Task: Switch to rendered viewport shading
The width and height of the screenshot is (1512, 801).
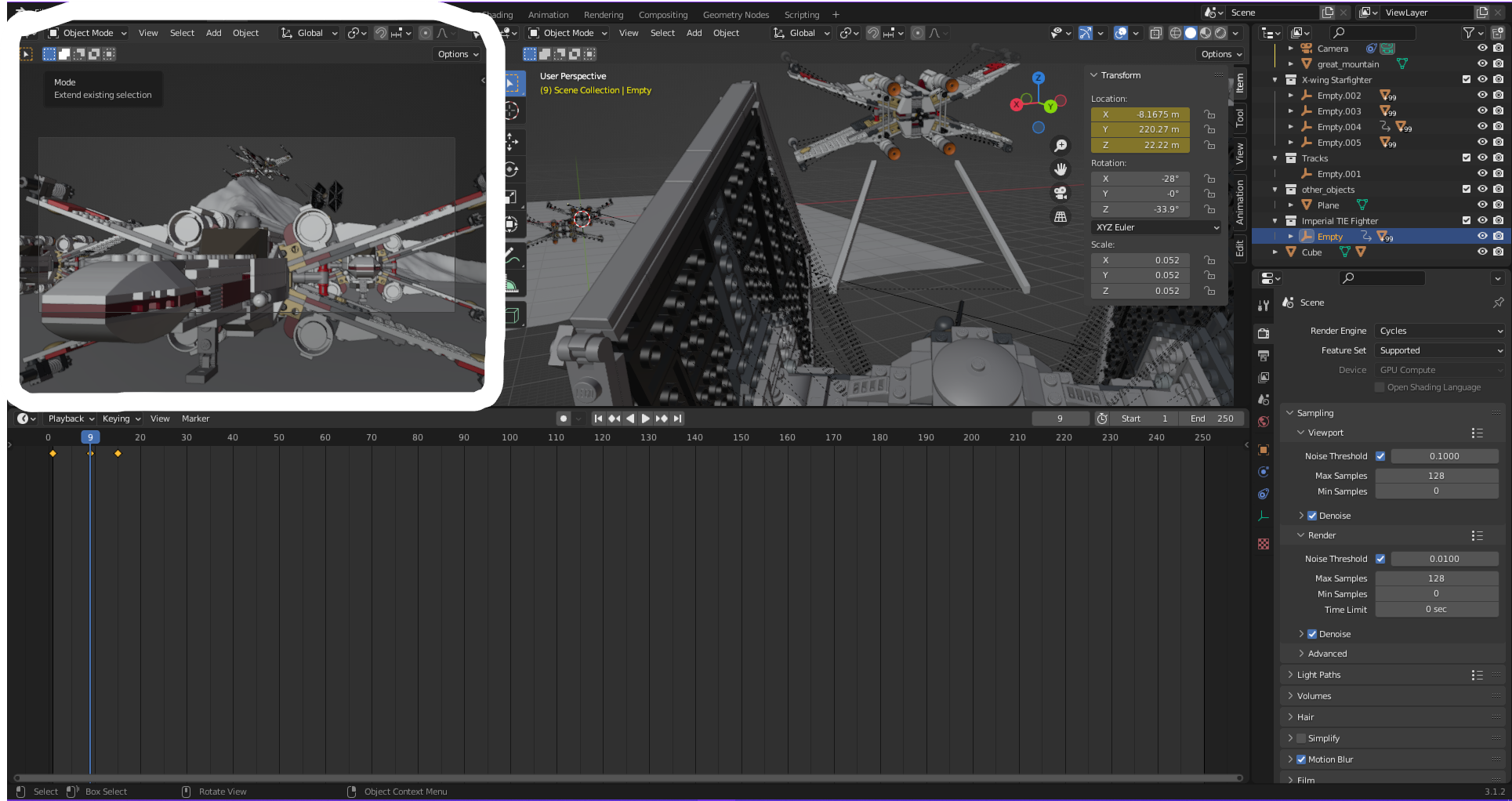Action: click(1220, 33)
